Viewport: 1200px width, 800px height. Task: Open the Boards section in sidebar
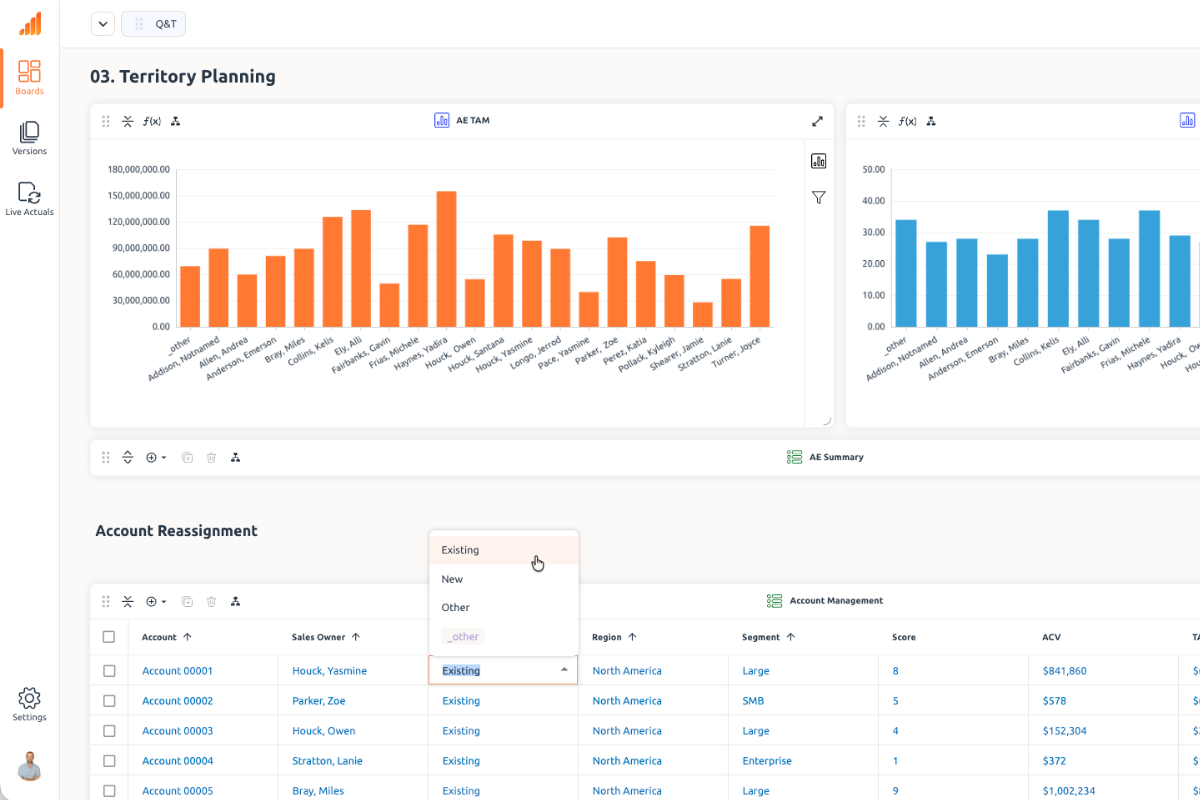(x=29, y=78)
